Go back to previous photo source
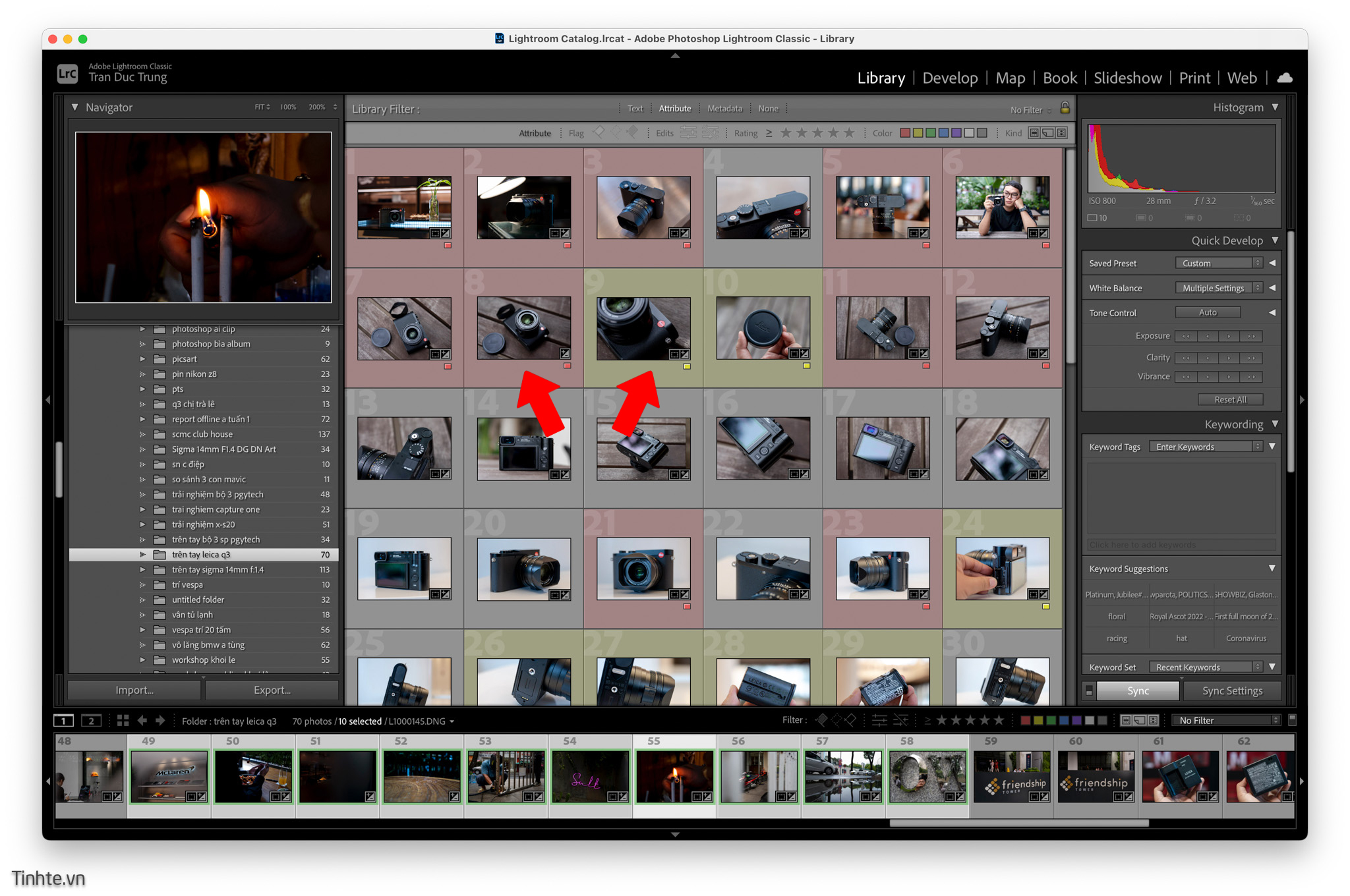This screenshot has width=1350, height=896. pyautogui.click(x=142, y=721)
